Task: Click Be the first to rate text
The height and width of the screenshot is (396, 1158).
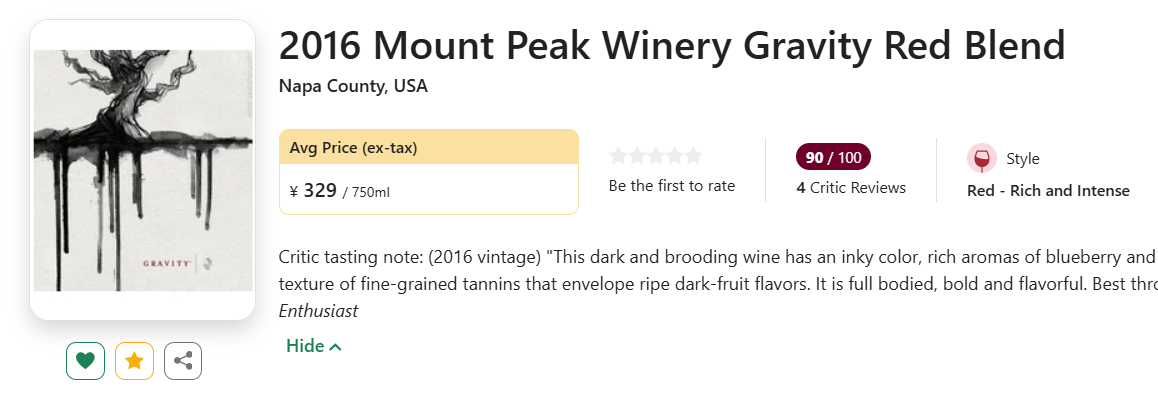Action: [x=672, y=186]
